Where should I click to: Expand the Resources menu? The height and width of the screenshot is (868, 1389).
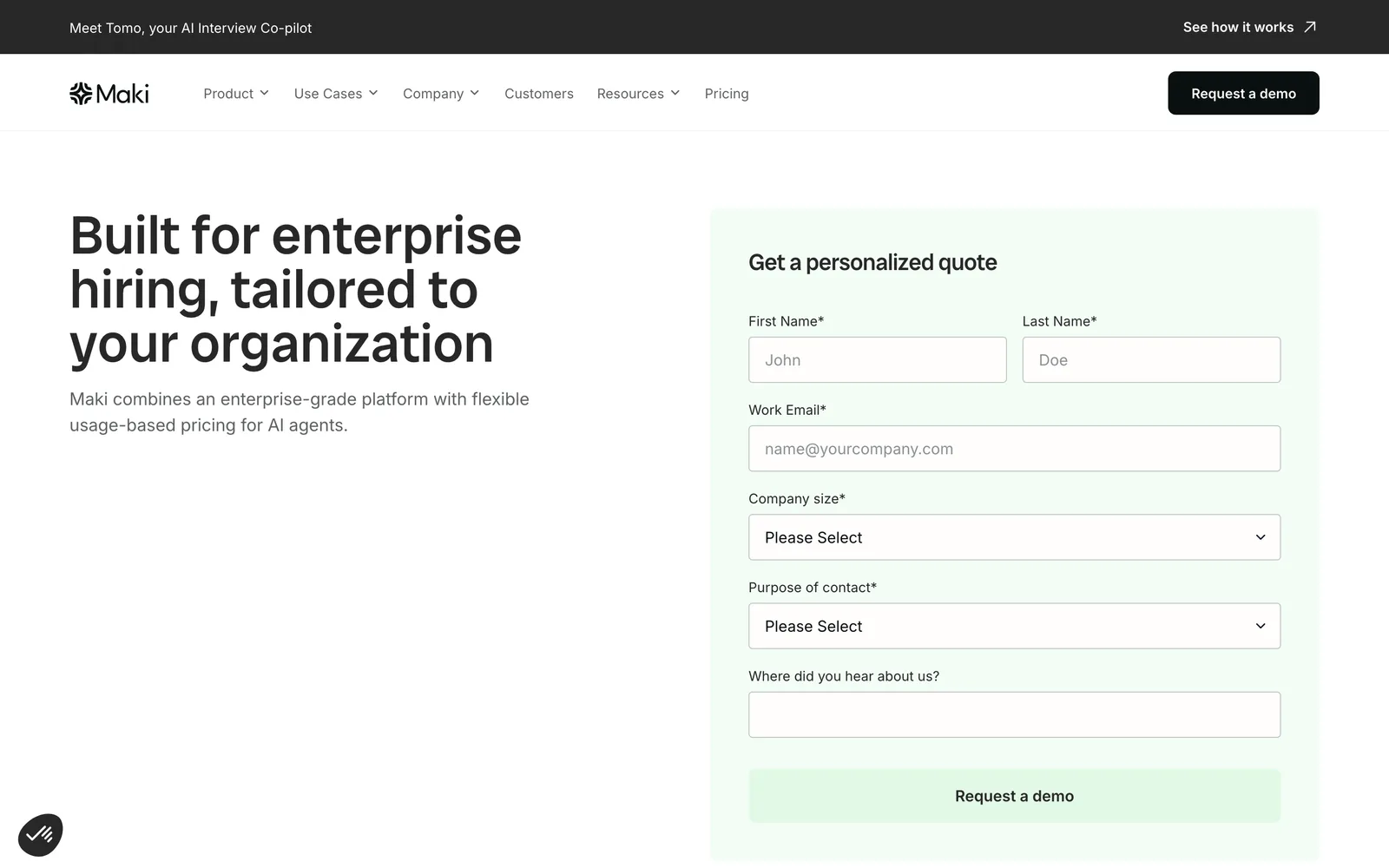point(638,94)
